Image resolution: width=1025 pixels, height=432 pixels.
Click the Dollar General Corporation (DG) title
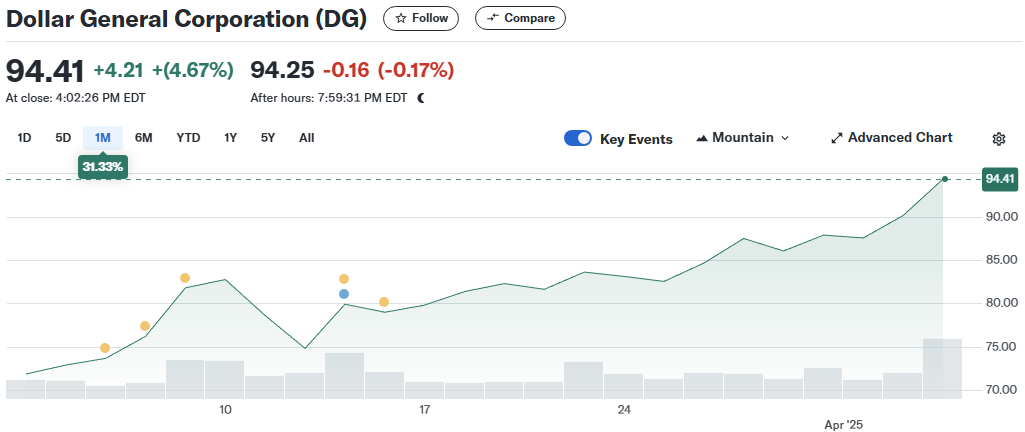[186, 19]
